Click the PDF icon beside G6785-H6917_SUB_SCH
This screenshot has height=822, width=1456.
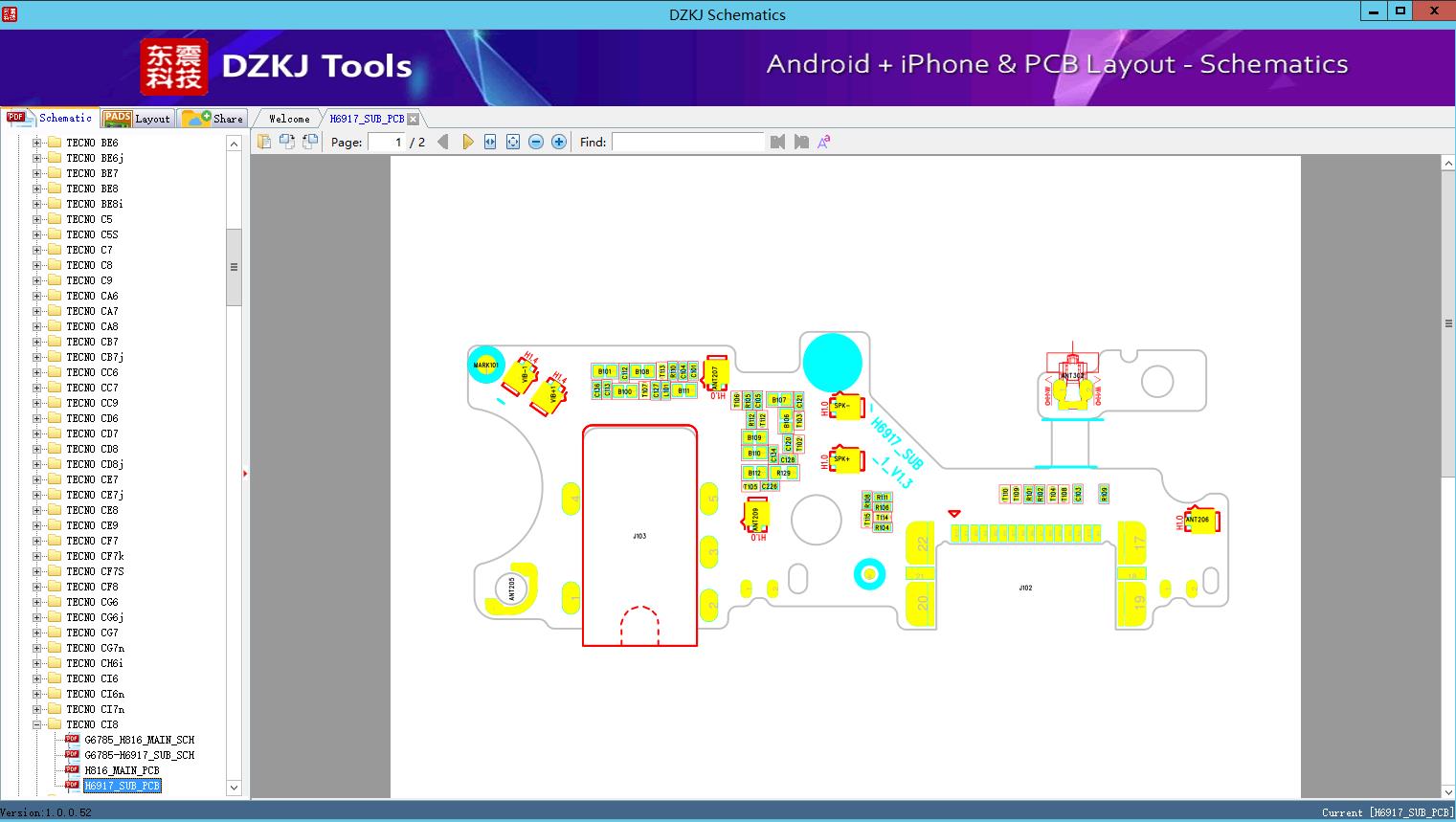pyautogui.click(x=72, y=754)
